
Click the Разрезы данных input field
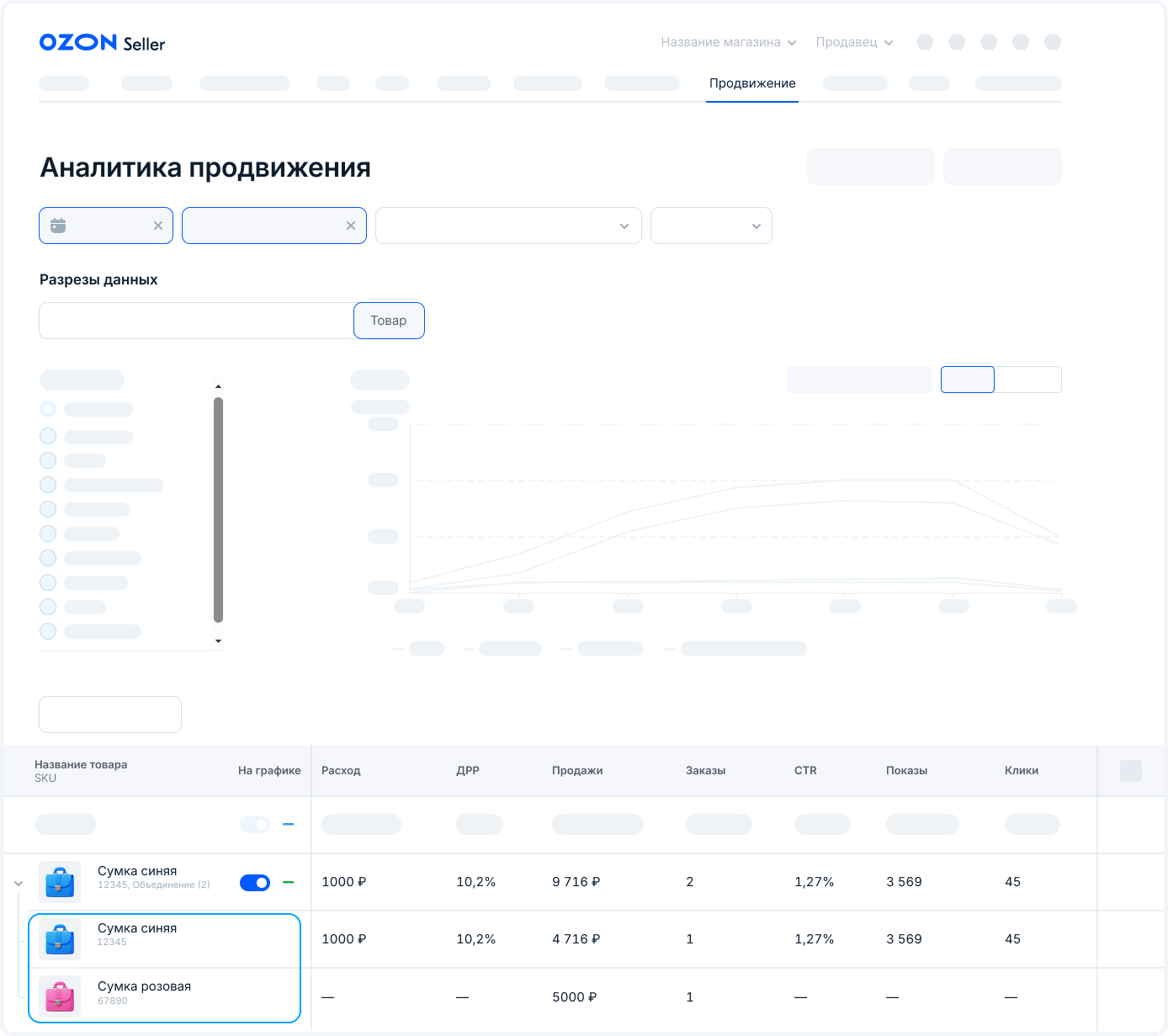point(196,321)
